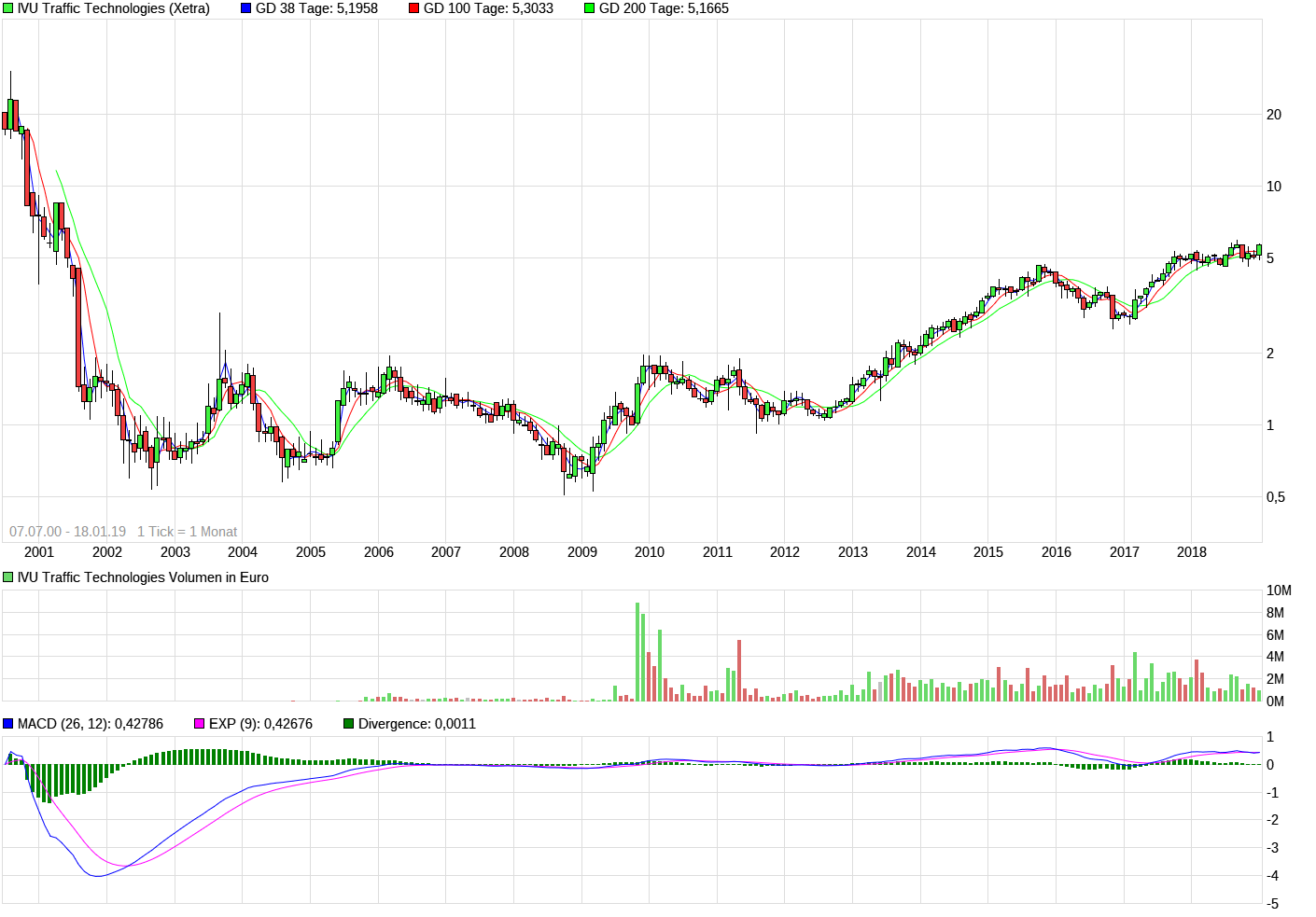
Task: Click the 2007 year label on the time axis
Action: (x=446, y=552)
